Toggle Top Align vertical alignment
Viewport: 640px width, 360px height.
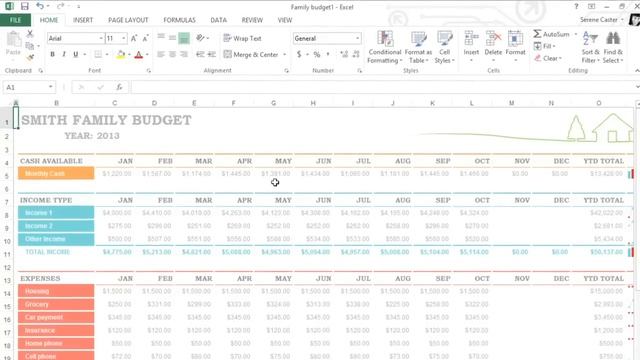[x=161, y=38]
